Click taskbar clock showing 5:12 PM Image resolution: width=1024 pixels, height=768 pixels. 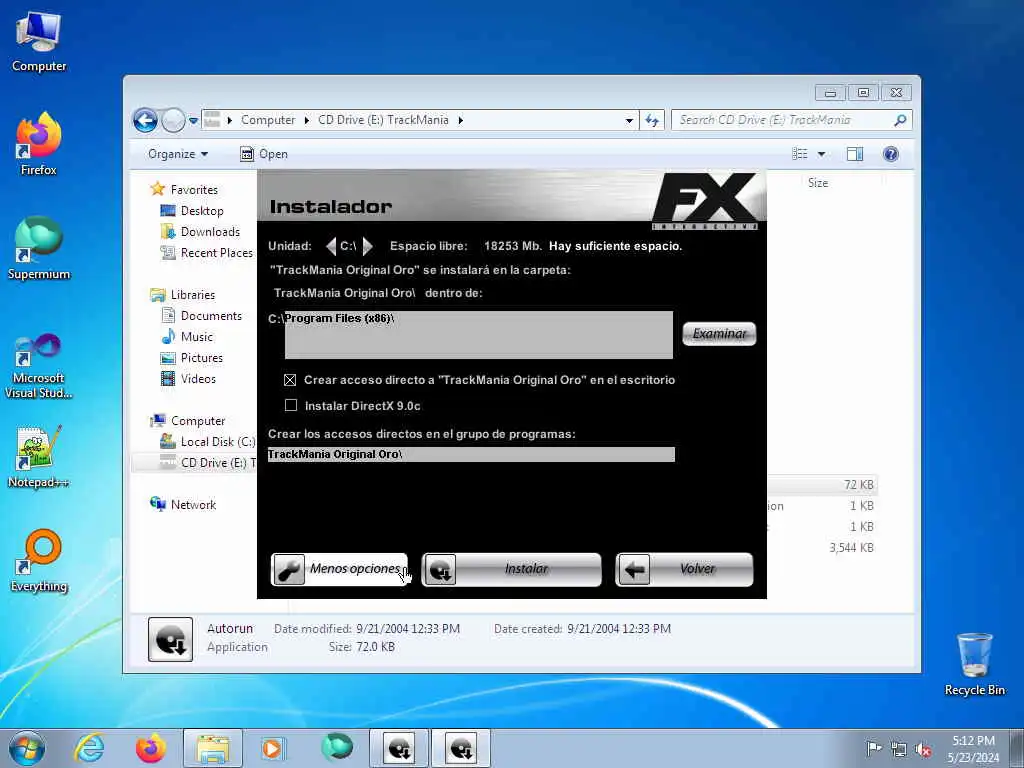point(973,749)
